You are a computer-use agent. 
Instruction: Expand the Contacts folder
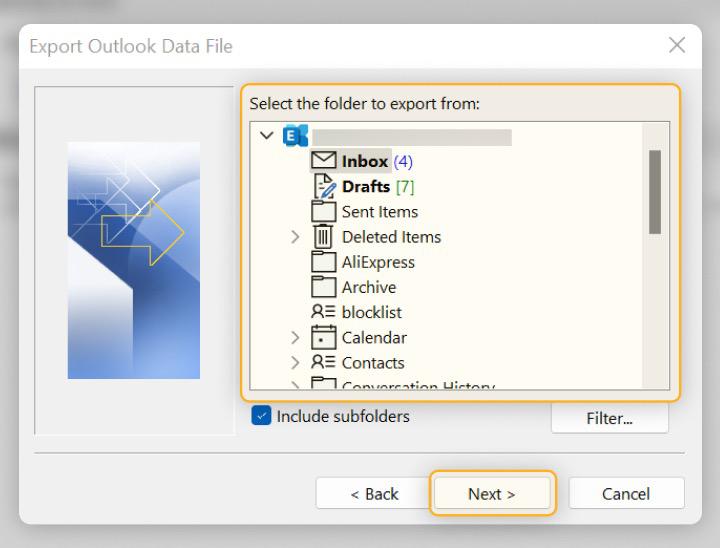[295, 363]
